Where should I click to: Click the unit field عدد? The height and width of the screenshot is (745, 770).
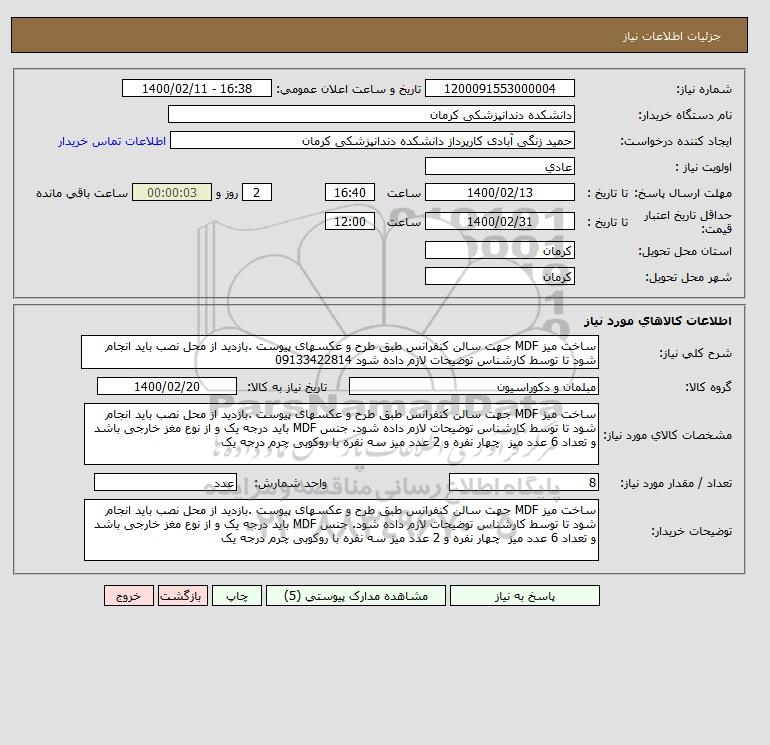point(165,482)
